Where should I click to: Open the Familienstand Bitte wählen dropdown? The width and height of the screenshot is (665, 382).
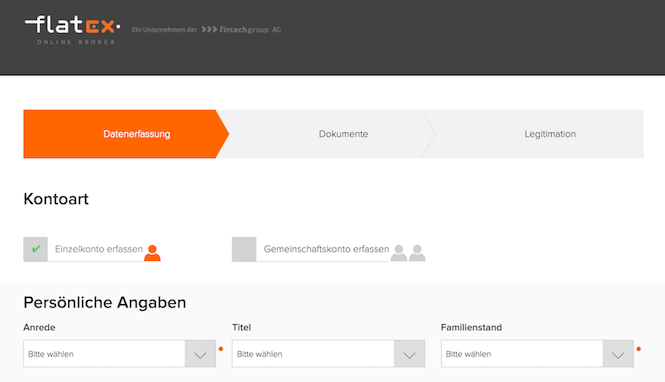(537, 354)
